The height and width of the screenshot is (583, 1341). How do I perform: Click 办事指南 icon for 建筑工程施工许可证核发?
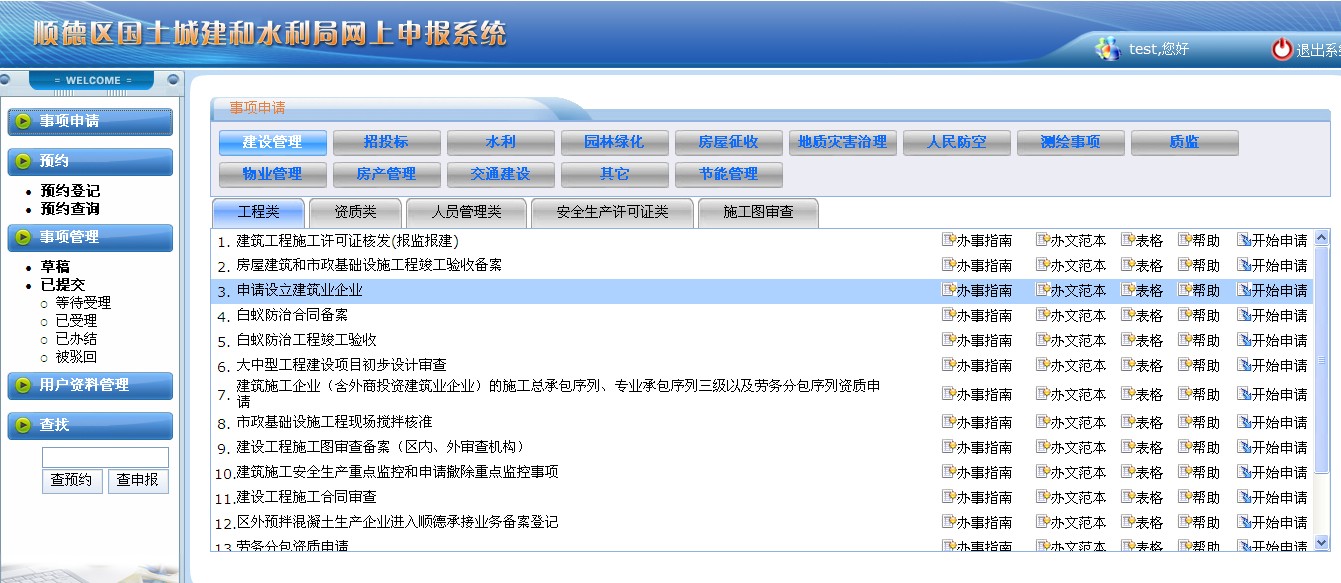(949, 240)
